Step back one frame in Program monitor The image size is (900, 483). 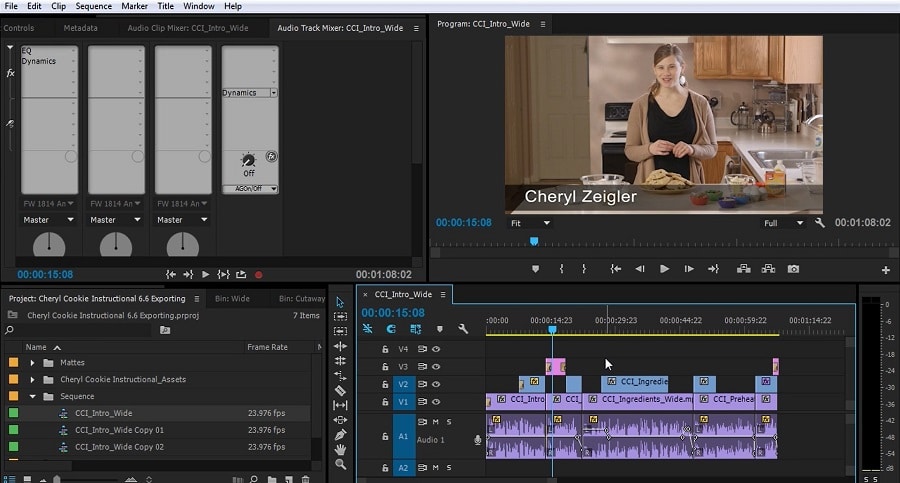640,269
